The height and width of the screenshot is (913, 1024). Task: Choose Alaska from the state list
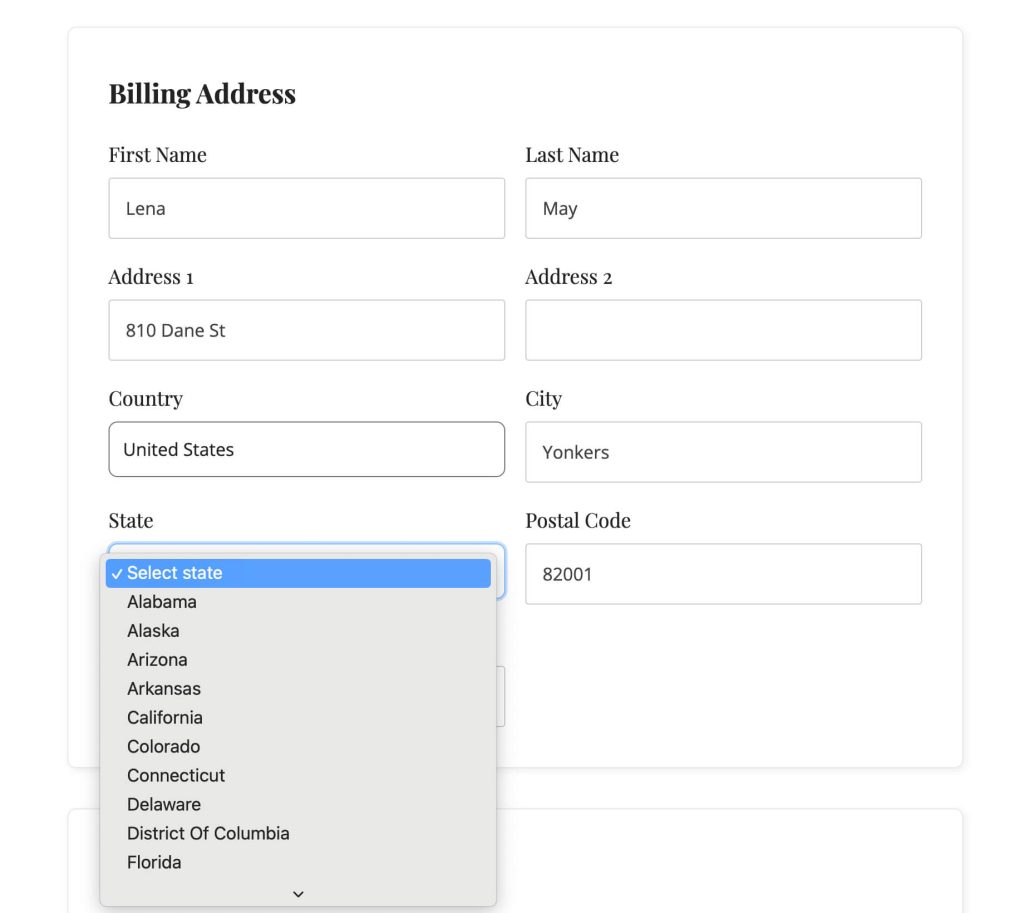153,630
